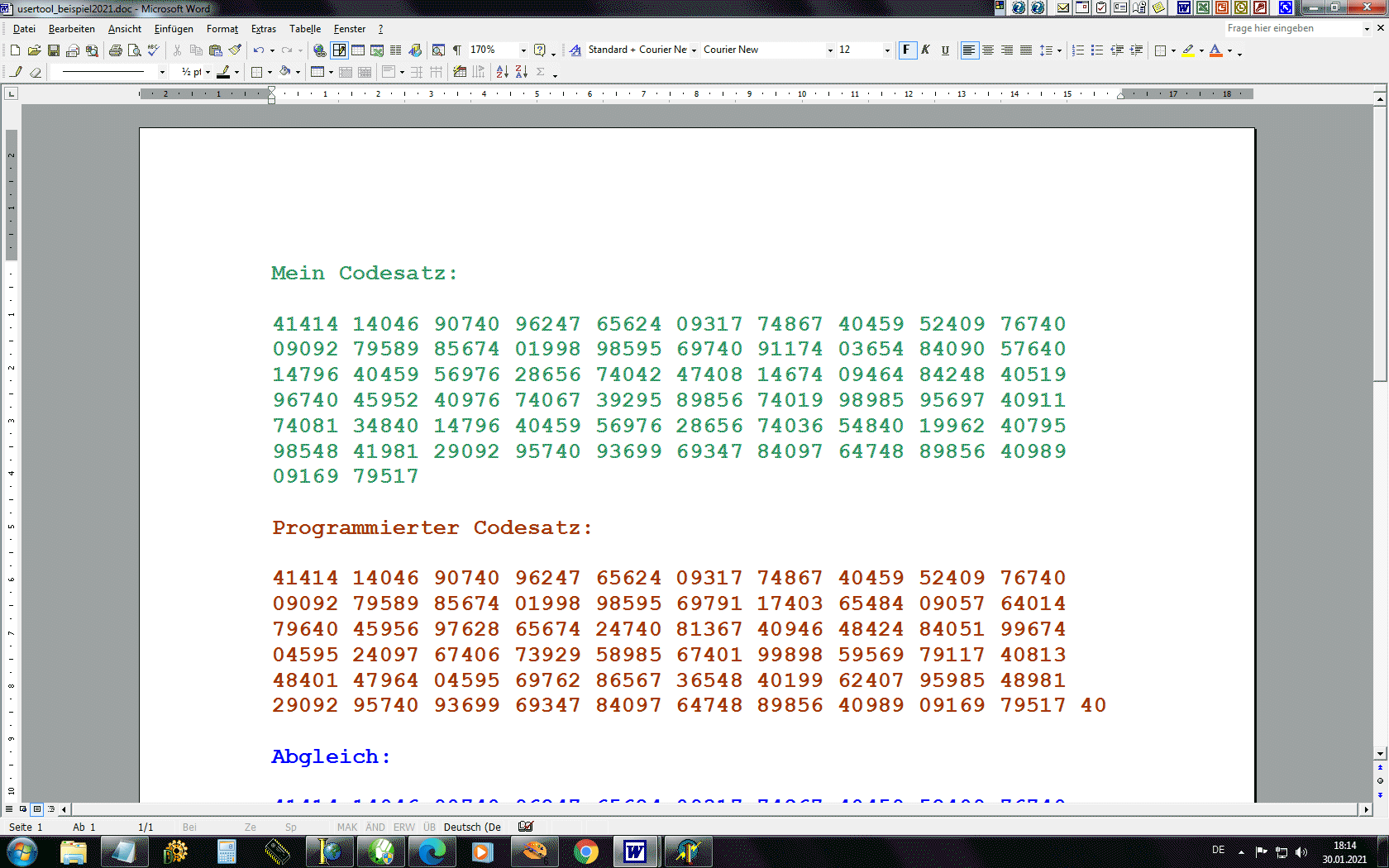This screenshot has width=1389, height=868.
Task: Open the Bearbeiten menu
Action: [72, 29]
